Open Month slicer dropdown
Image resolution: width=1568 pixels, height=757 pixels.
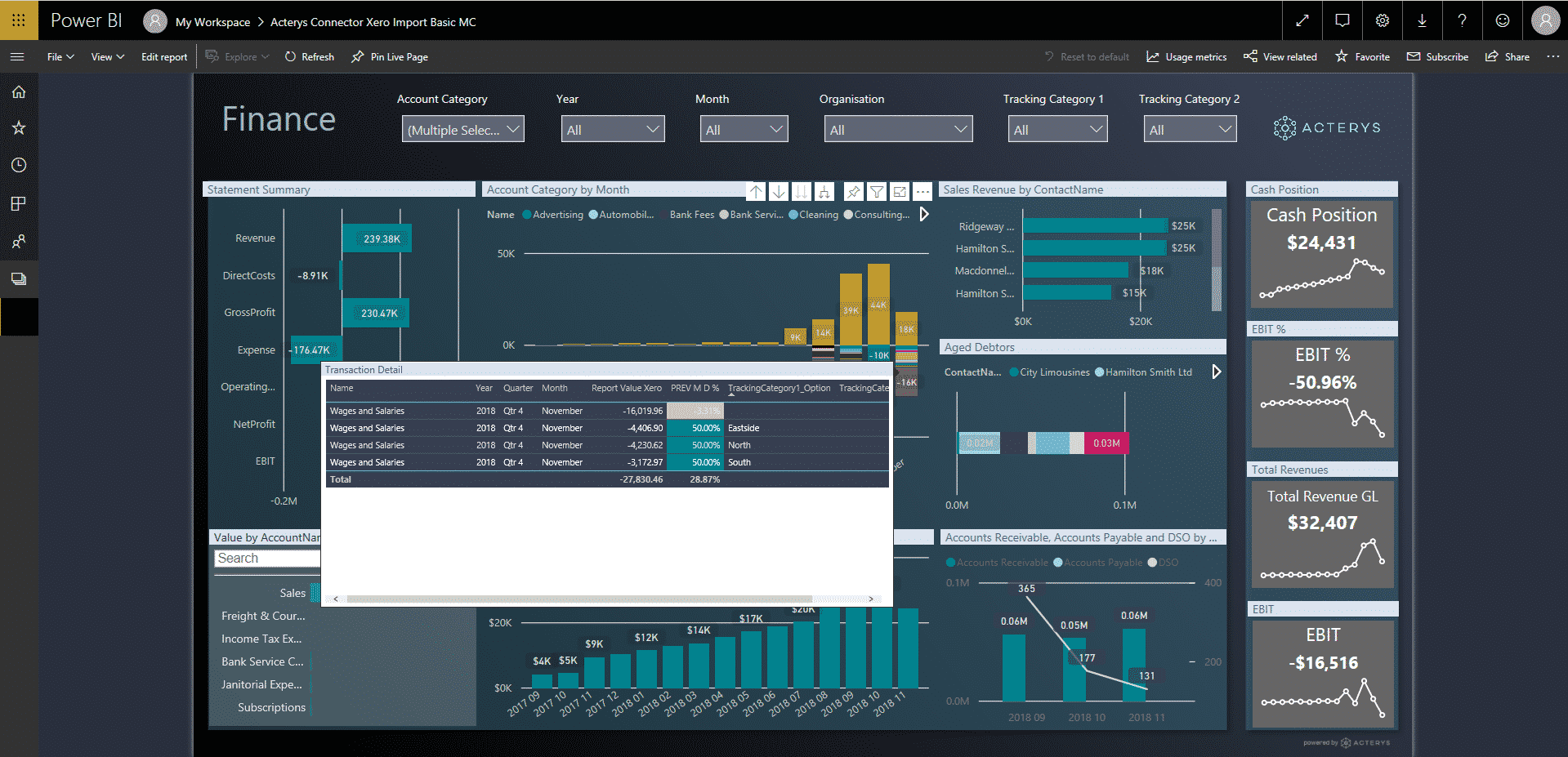744,129
